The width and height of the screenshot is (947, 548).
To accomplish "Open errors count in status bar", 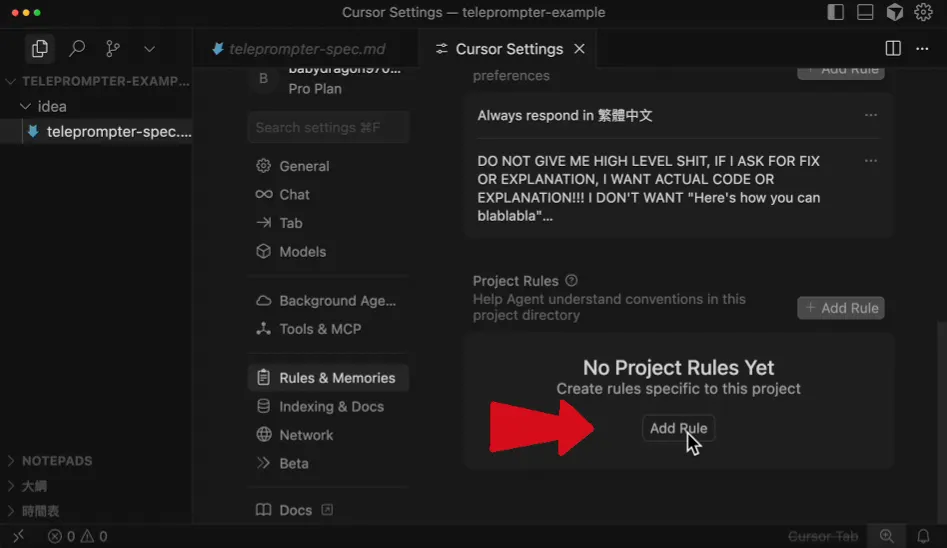I will [x=62, y=536].
